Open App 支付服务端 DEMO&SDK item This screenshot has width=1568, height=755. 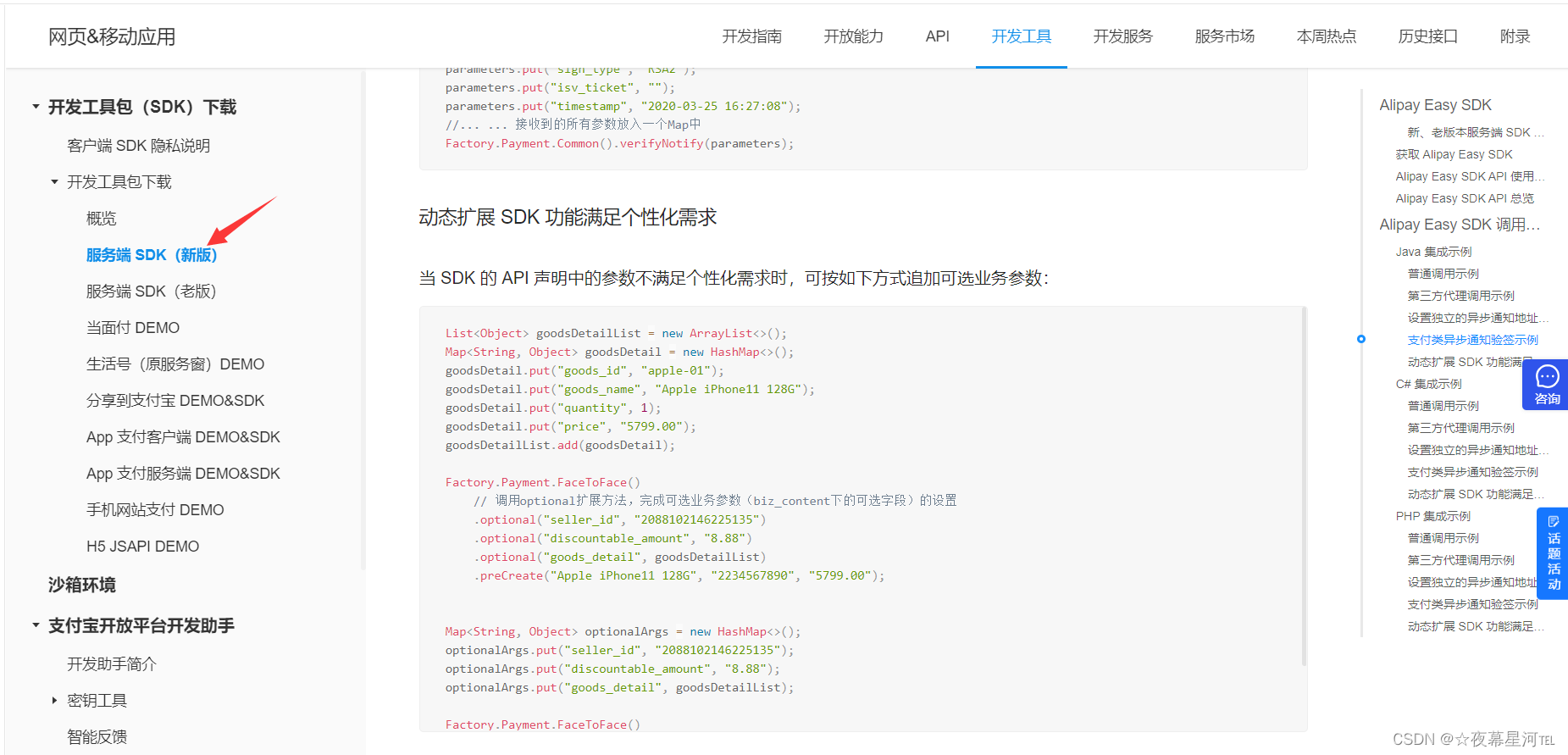pos(183,474)
